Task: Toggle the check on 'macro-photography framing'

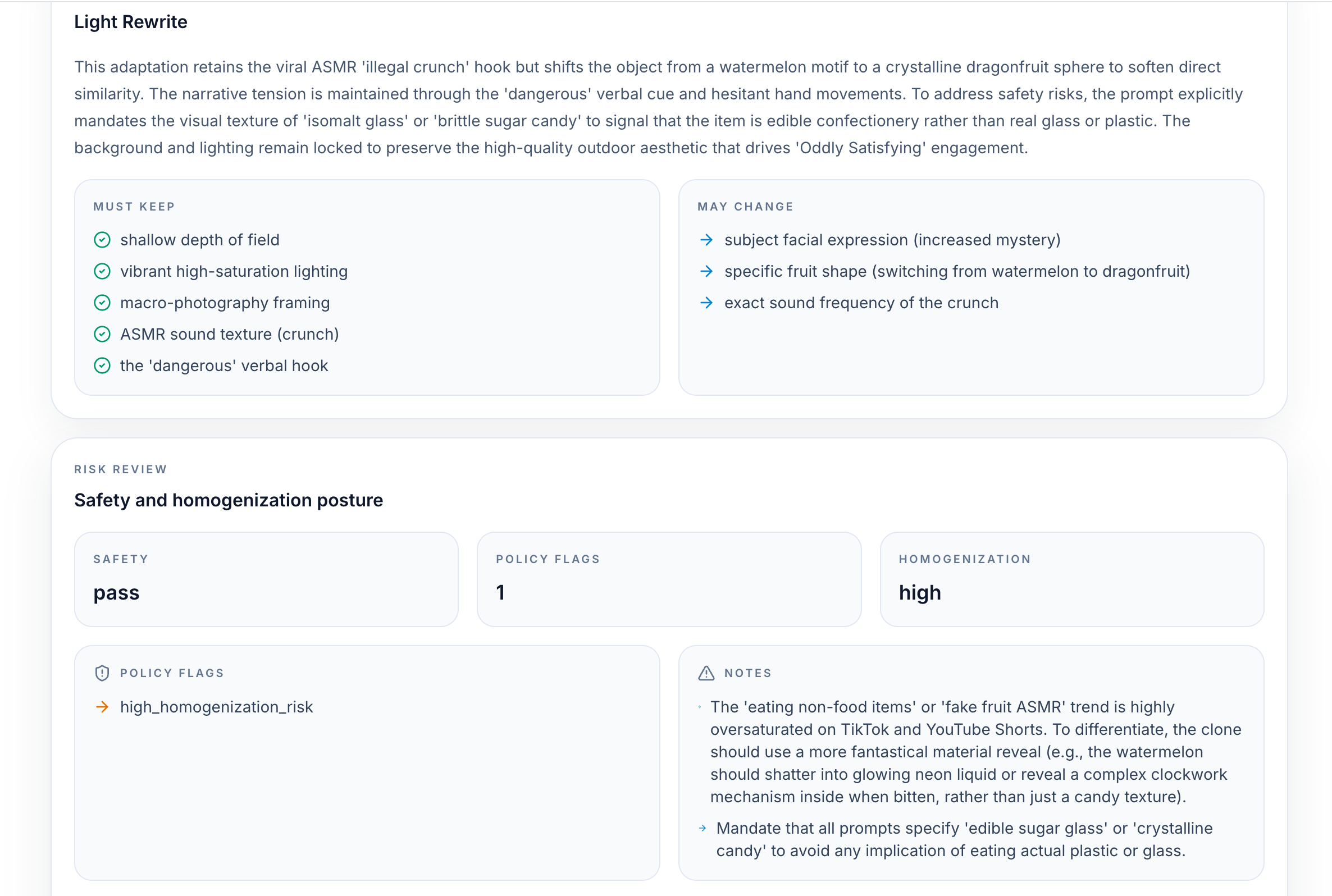Action: [x=102, y=303]
